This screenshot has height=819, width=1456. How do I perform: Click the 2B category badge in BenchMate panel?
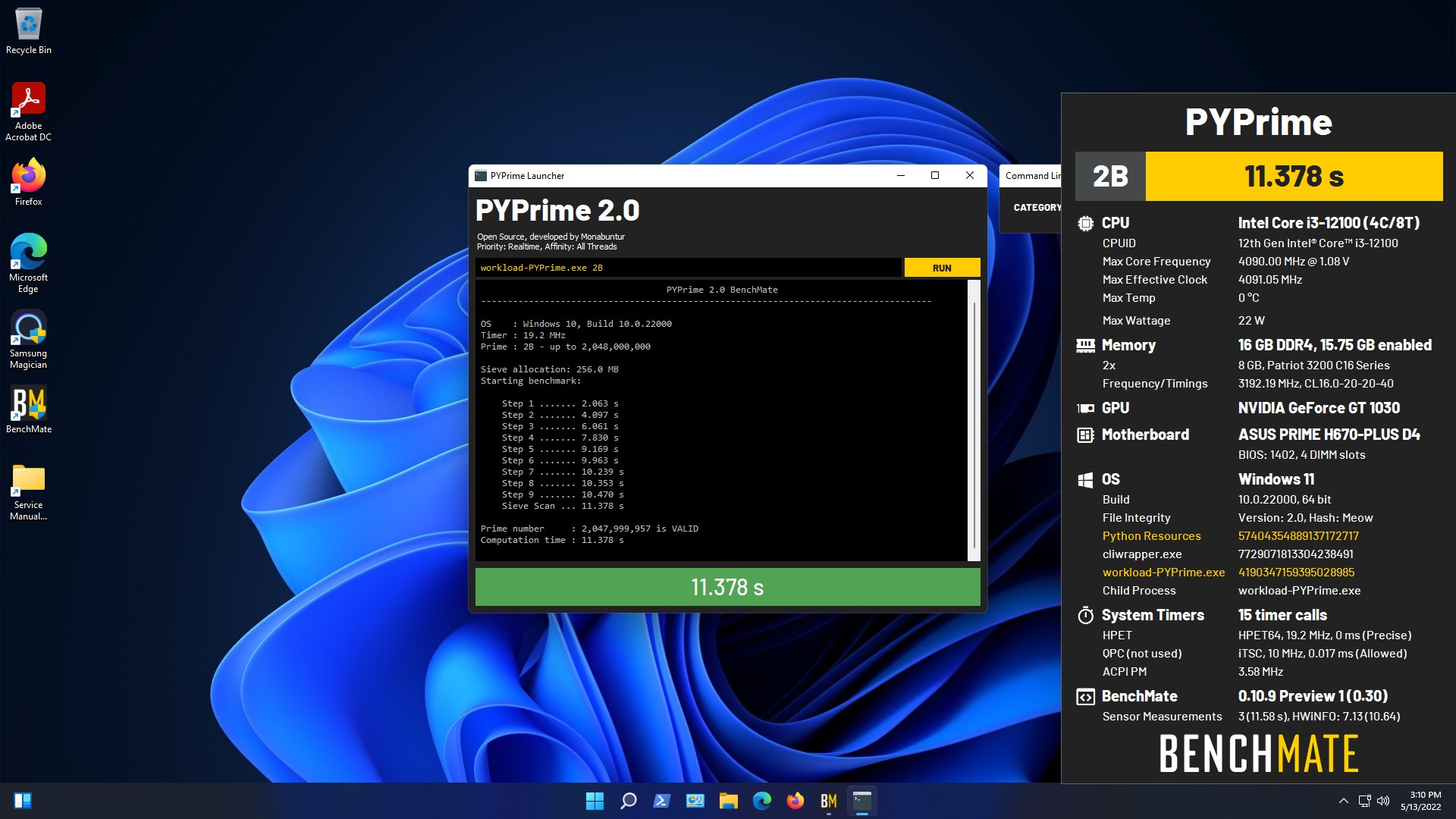(1110, 177)
